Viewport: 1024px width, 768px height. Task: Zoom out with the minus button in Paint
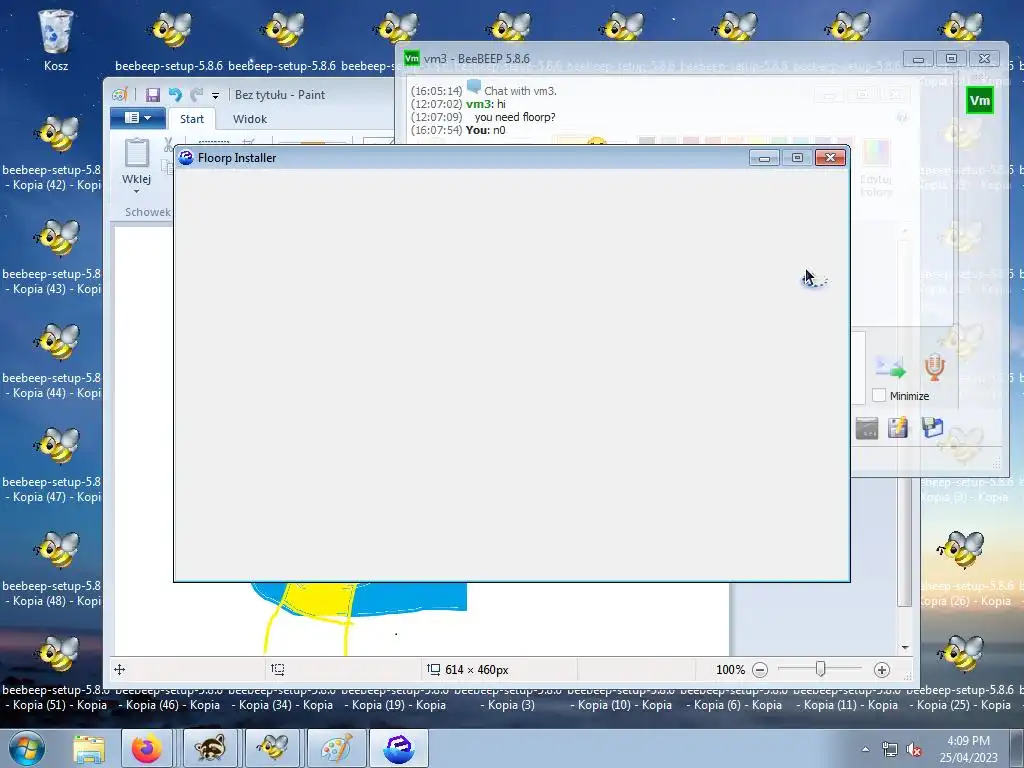click(x=760, y=669)
